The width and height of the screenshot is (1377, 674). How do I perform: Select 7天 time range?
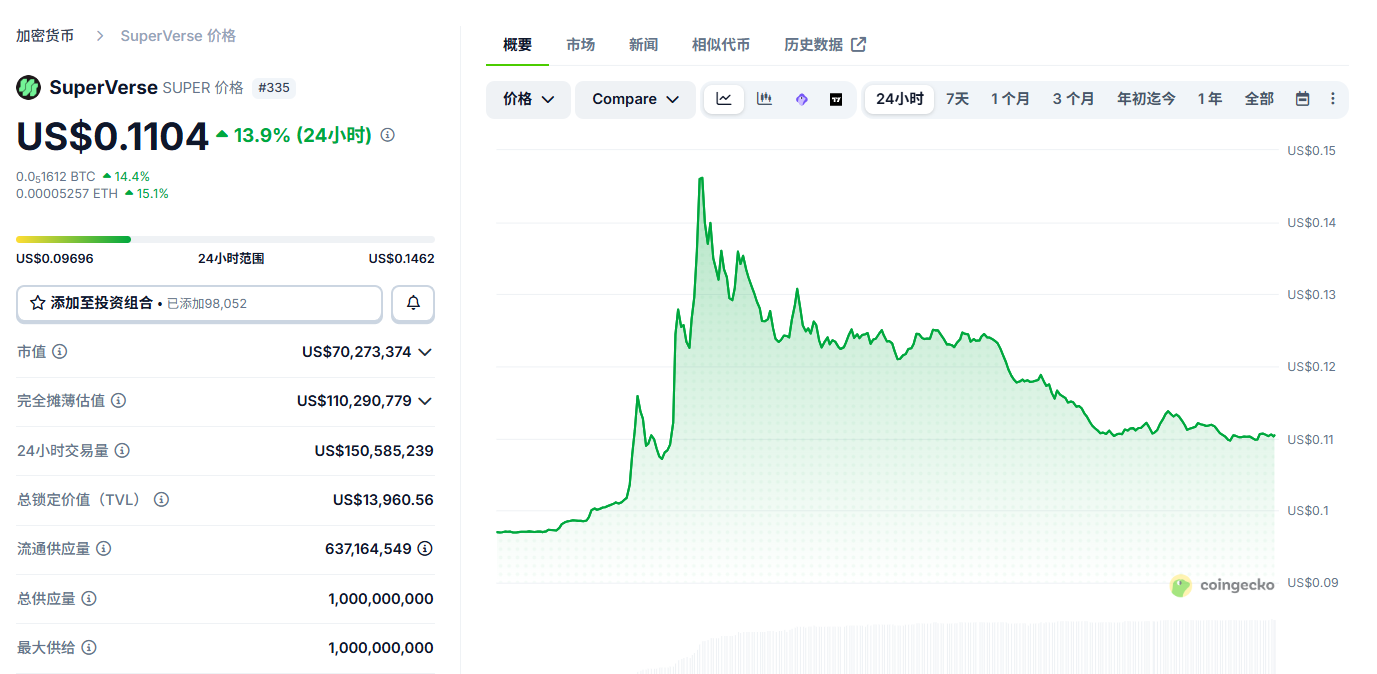(957, 99)
